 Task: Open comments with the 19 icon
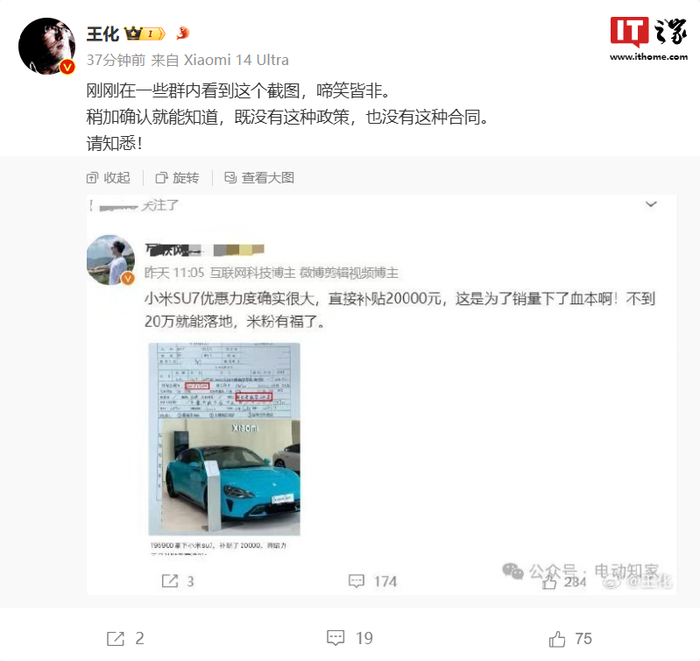point(336,638)
